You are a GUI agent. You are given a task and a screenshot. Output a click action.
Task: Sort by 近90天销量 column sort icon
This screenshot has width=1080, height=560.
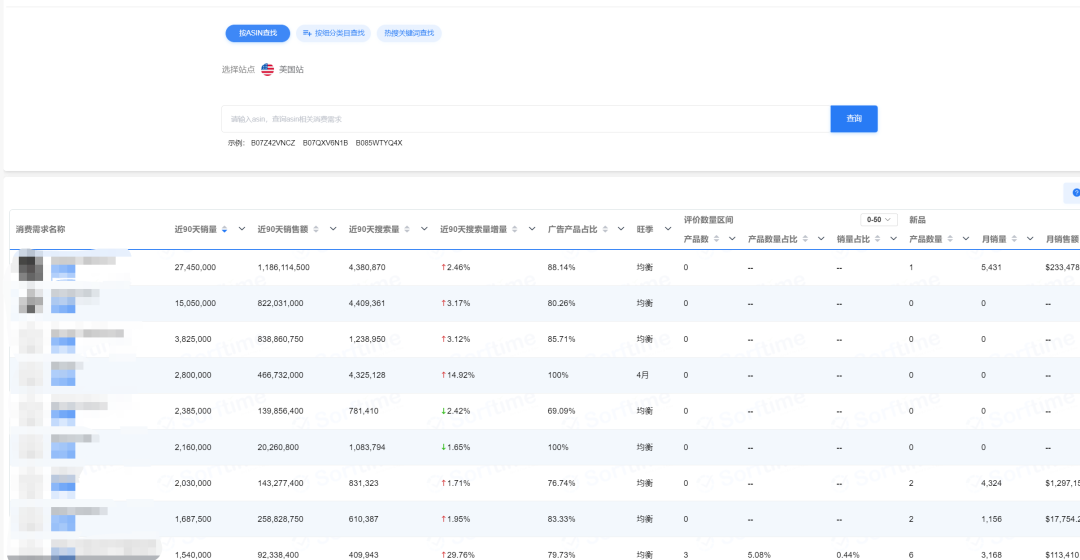[225, 229]
